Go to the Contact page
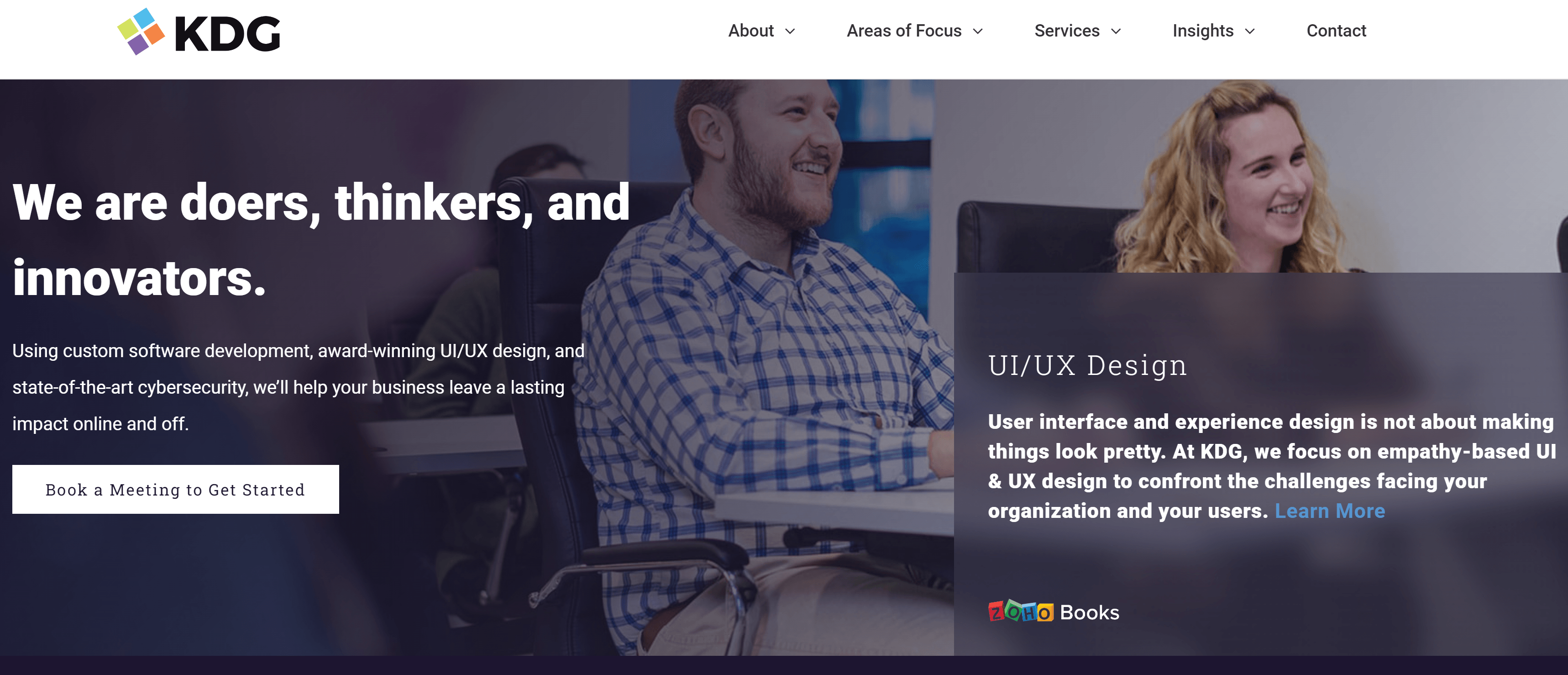 (1336, 31)
